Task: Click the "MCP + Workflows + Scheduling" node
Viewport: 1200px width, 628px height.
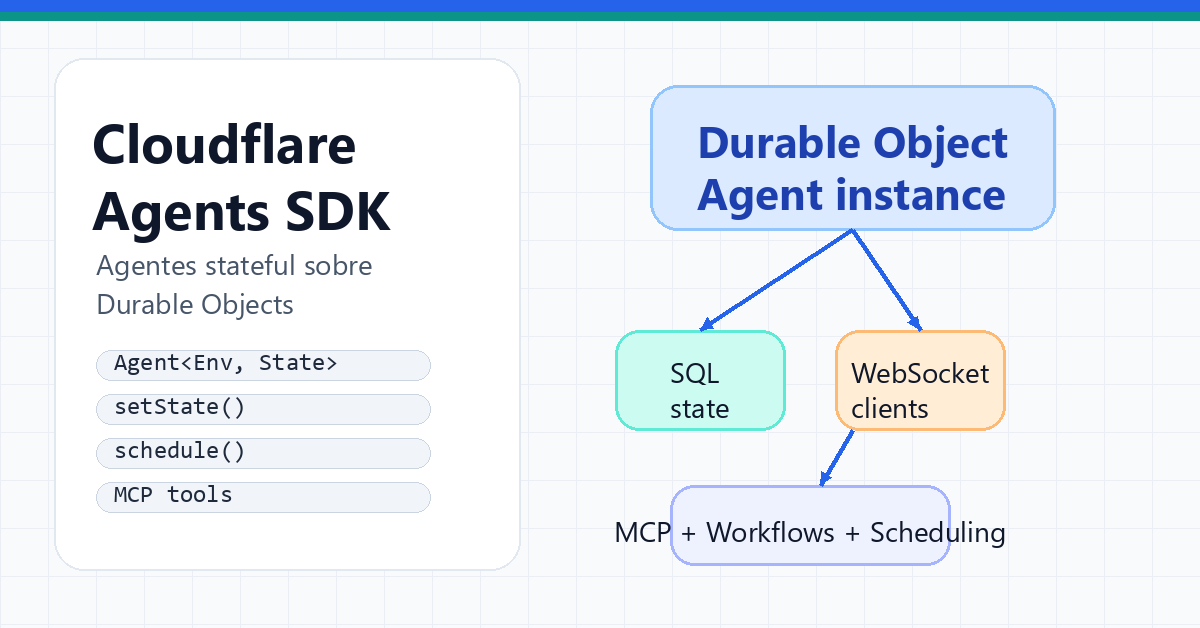Action: click(x=810, y=526)
